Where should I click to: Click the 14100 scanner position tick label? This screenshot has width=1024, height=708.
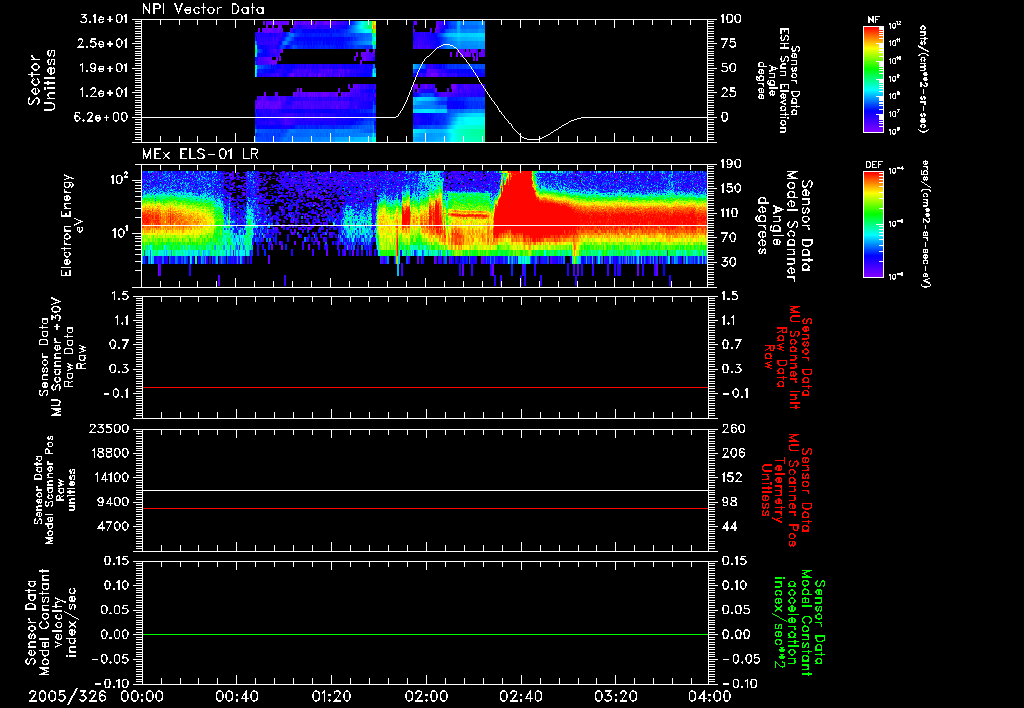click(x=110, y=477)
